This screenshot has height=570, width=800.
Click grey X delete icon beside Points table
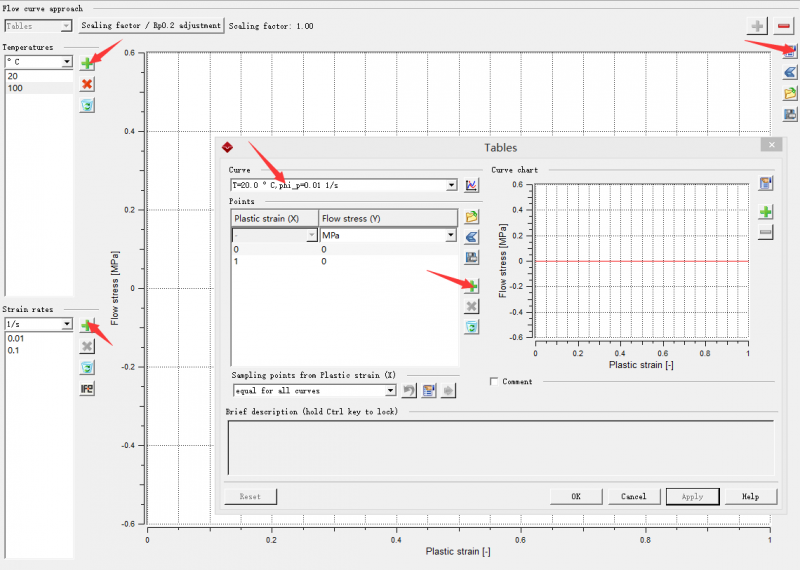point(471,306)
